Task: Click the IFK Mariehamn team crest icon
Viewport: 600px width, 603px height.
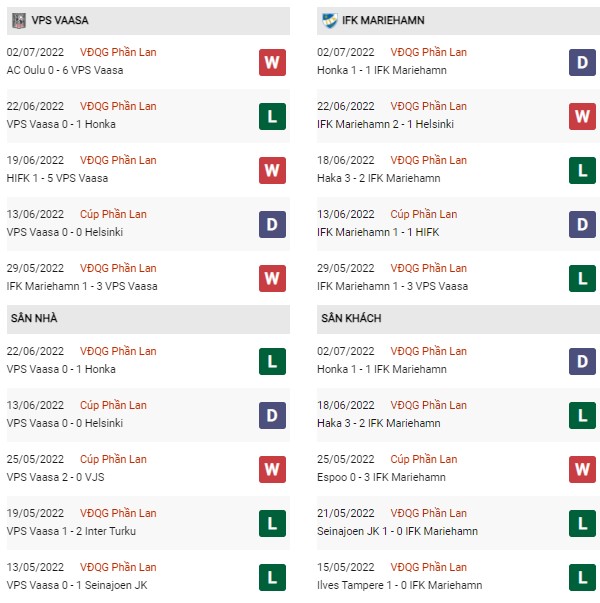Action: tap(330, 20)
